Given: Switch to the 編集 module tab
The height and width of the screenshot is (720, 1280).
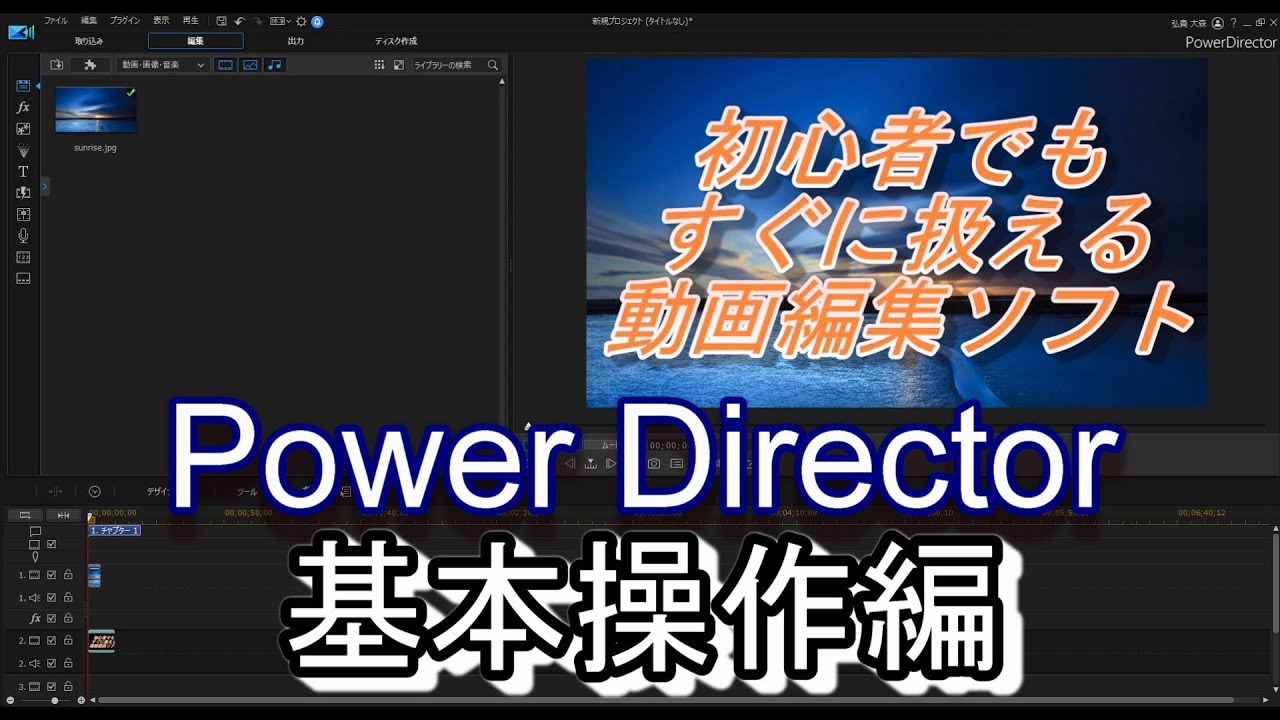Looking at the screenshot, I should pos(195,41).
